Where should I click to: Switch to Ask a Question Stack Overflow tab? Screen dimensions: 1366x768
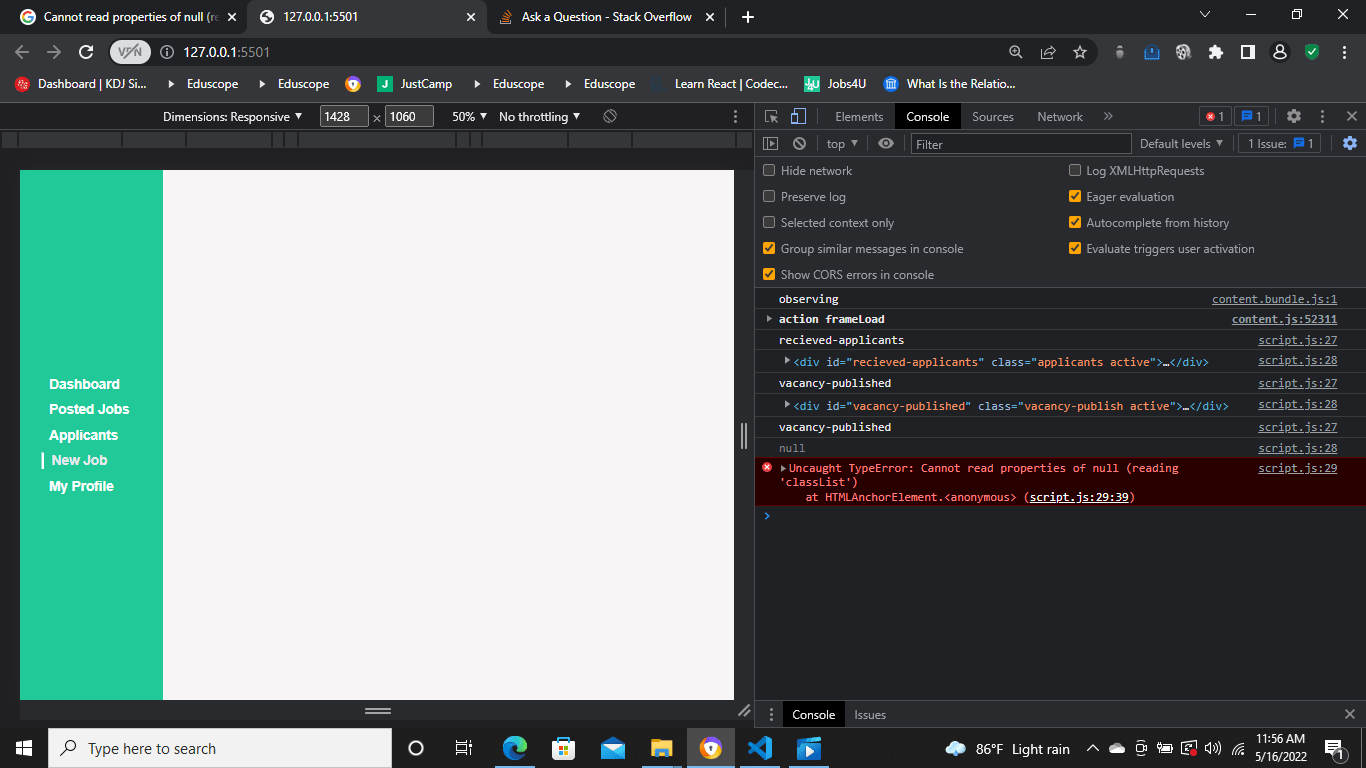607,17
